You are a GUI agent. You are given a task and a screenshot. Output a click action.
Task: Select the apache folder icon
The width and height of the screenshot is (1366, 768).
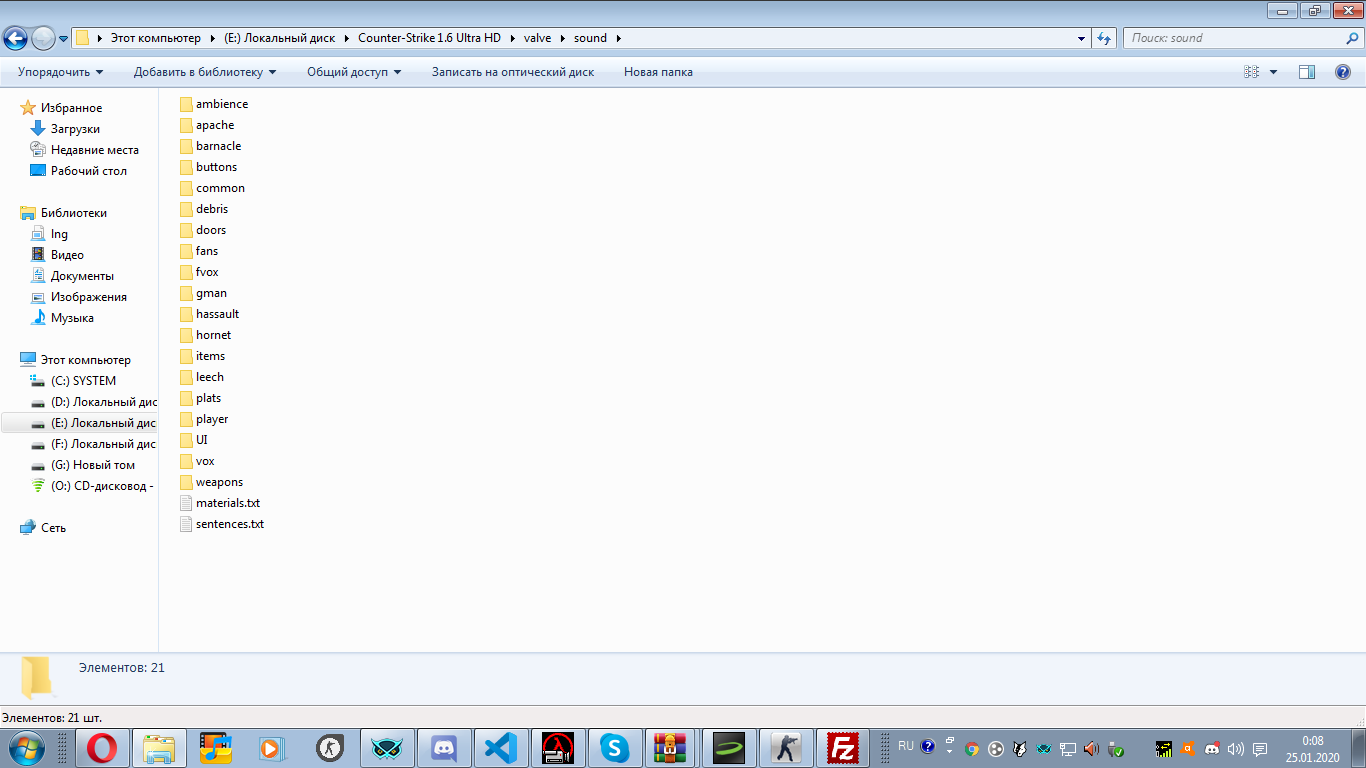click(186, 125)
